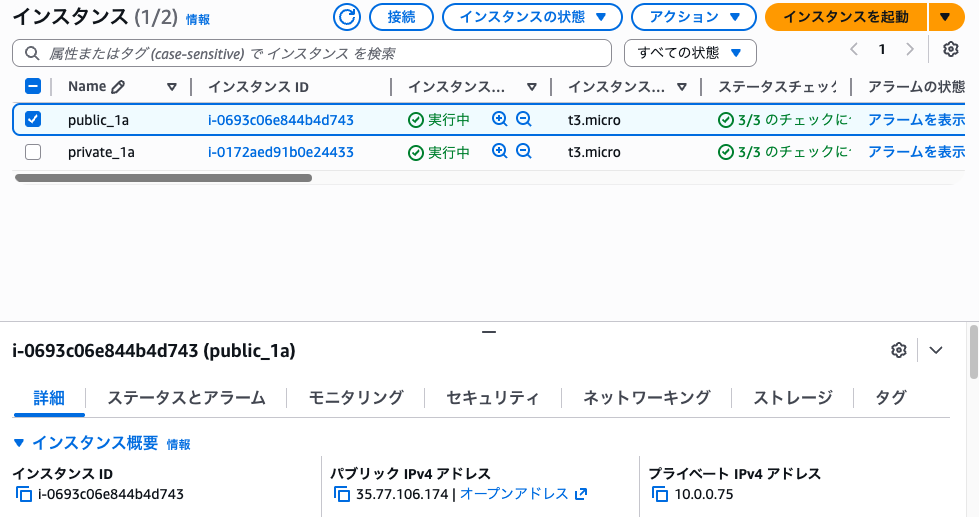Copy the public IPv4 address 35.77.106.174

(x=342, y=494)
